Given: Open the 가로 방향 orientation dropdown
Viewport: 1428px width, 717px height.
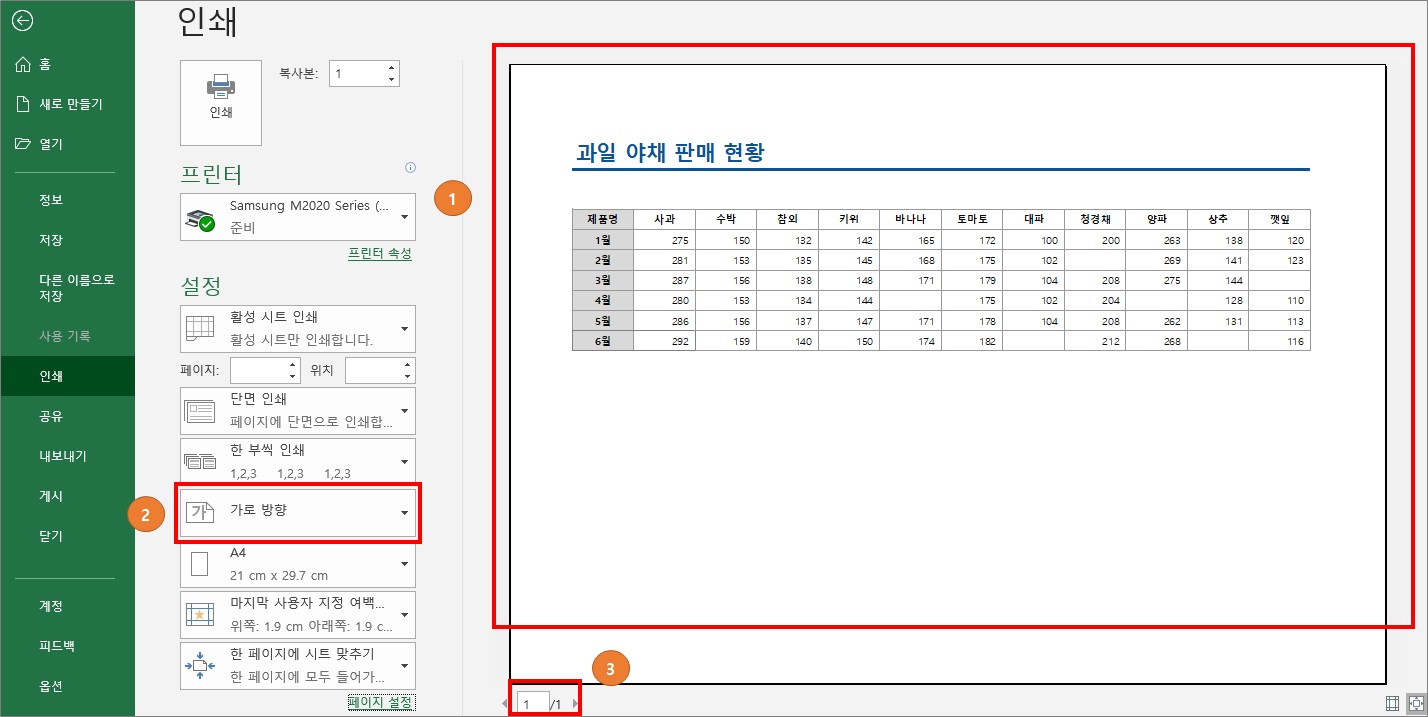Looking at the screenshot, I should tap(298, 513).
